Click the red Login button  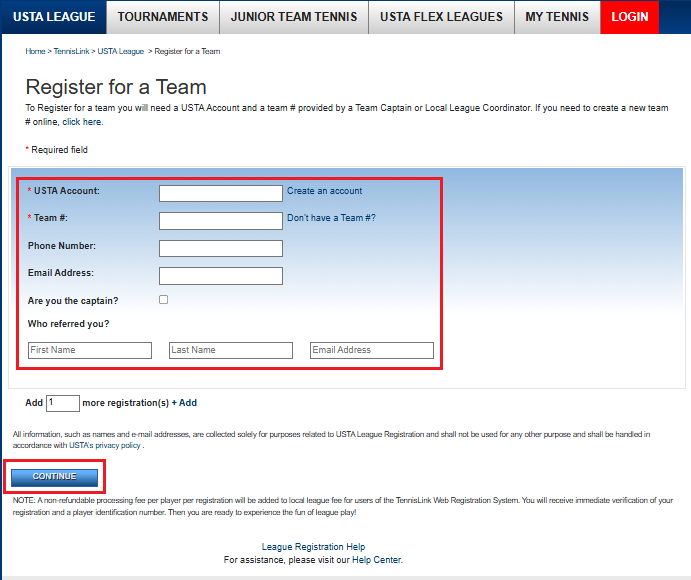[629, 17]
